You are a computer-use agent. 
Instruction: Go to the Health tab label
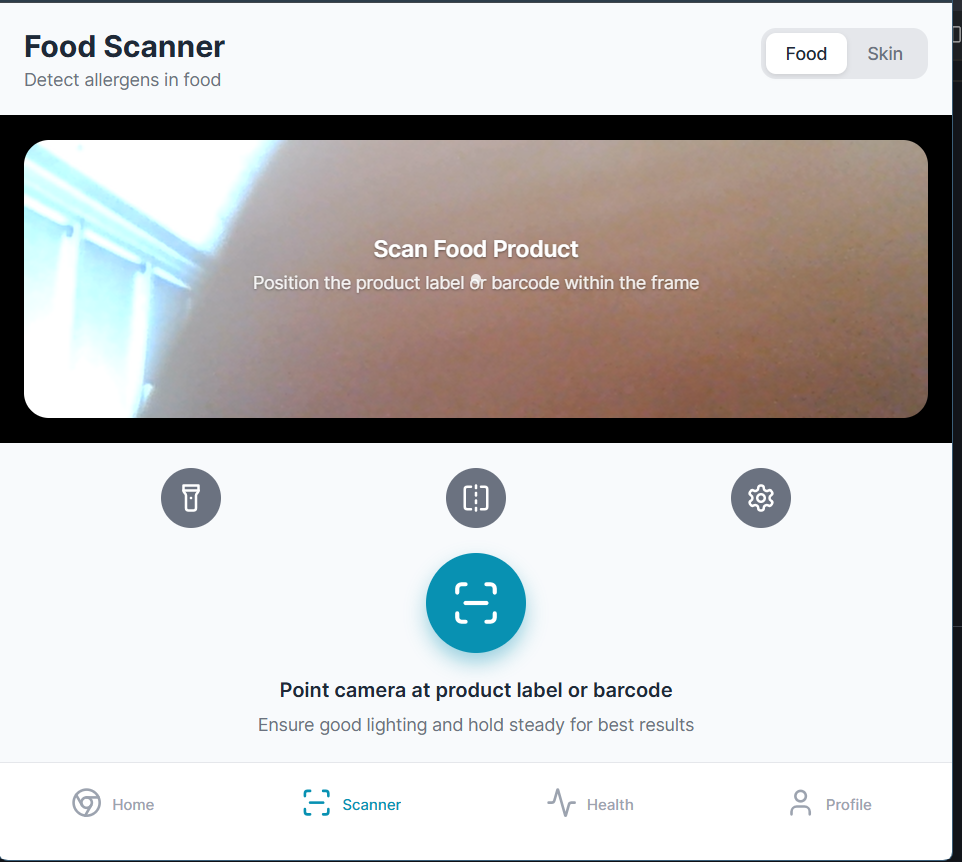click(610, 804)
